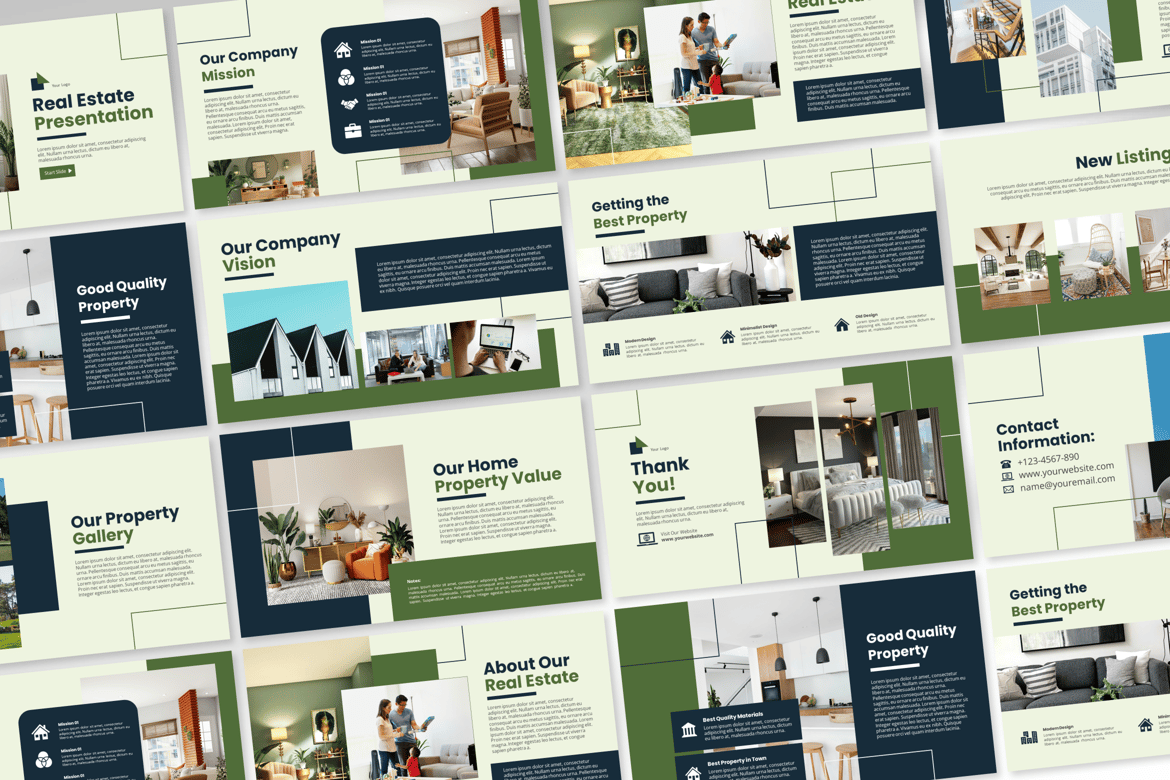
Task: Select the hanging egg chair photo in New Listing
Action: [x=1092, y=258]
